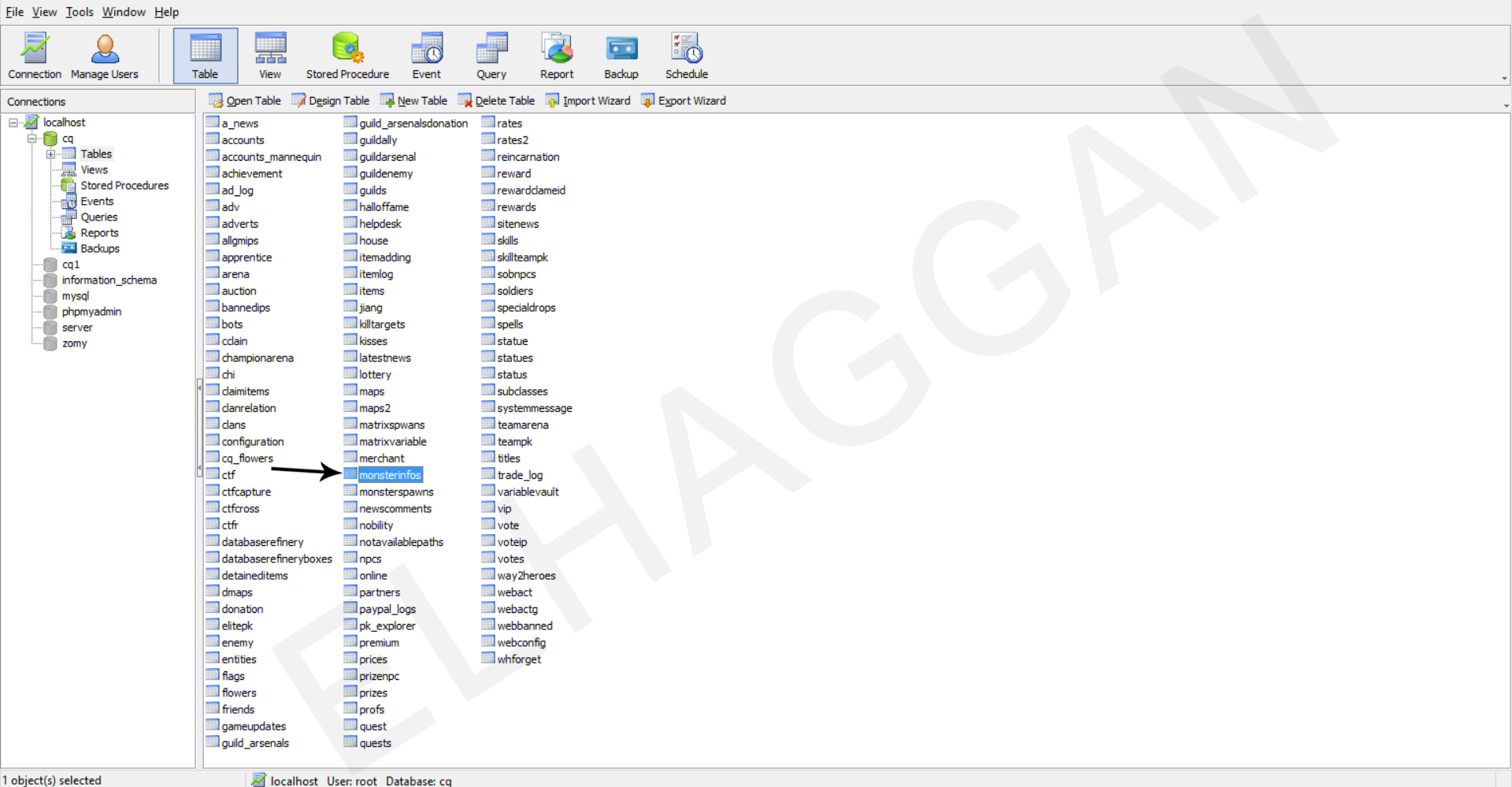Click the Event toolbar icon
The width and height of the screenshot is (1512, 787).
coord(427,56)
